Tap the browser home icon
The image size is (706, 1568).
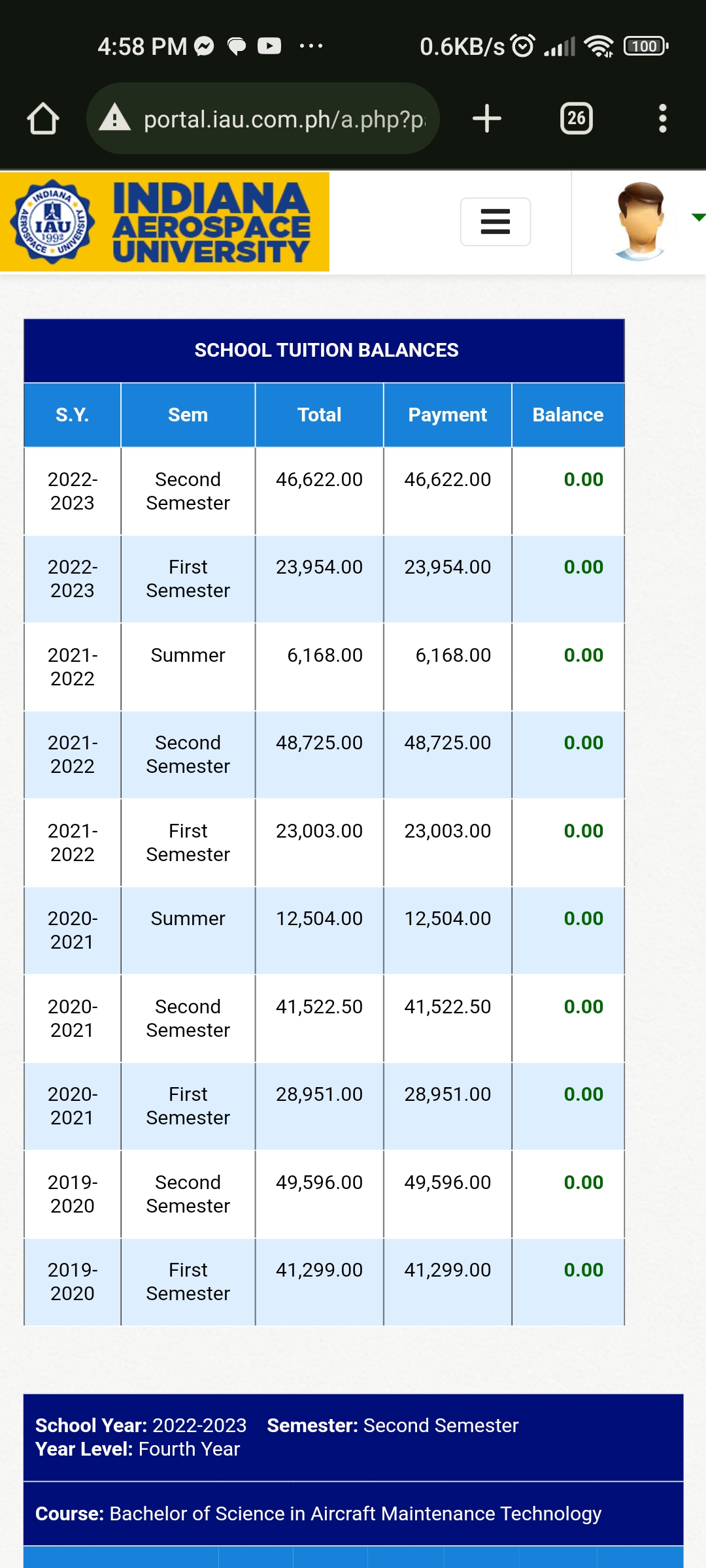43,119
